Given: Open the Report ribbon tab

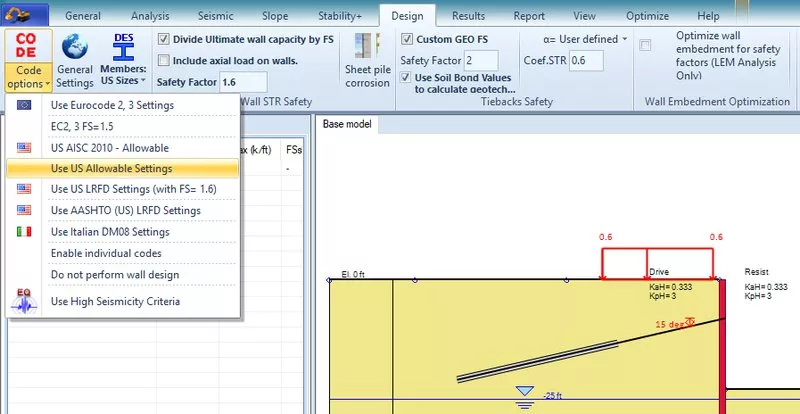Looking at the screenshot, I should [x=529, y=16].
